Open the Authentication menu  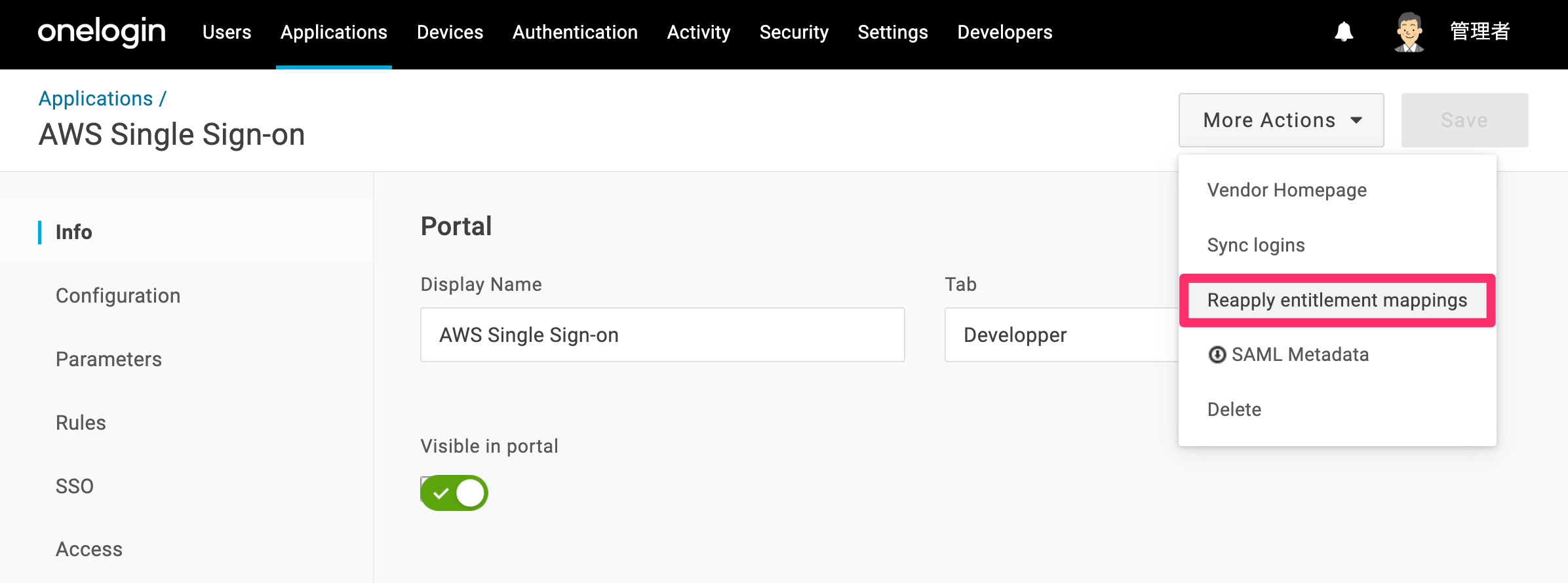coord(575,32)
